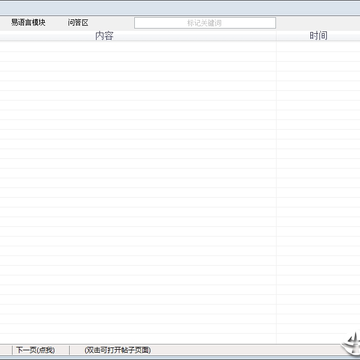Go to next page via 下一页(点我)
The width and height of the screenshot is (360, 360).
[x=36, y=350]
